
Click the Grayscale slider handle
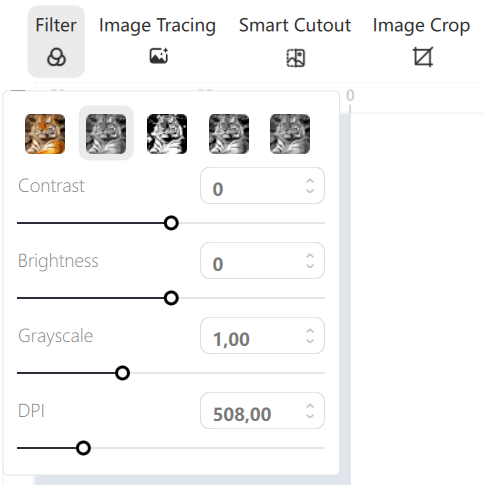(122, 373)
